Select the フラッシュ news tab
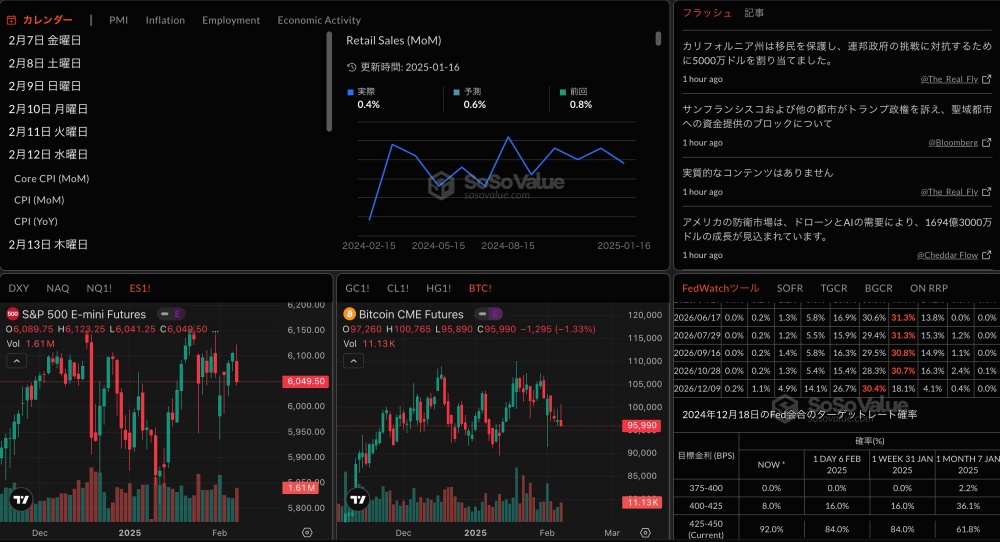1000x542 pixels. pyautogui.click(x=707, y=13)
